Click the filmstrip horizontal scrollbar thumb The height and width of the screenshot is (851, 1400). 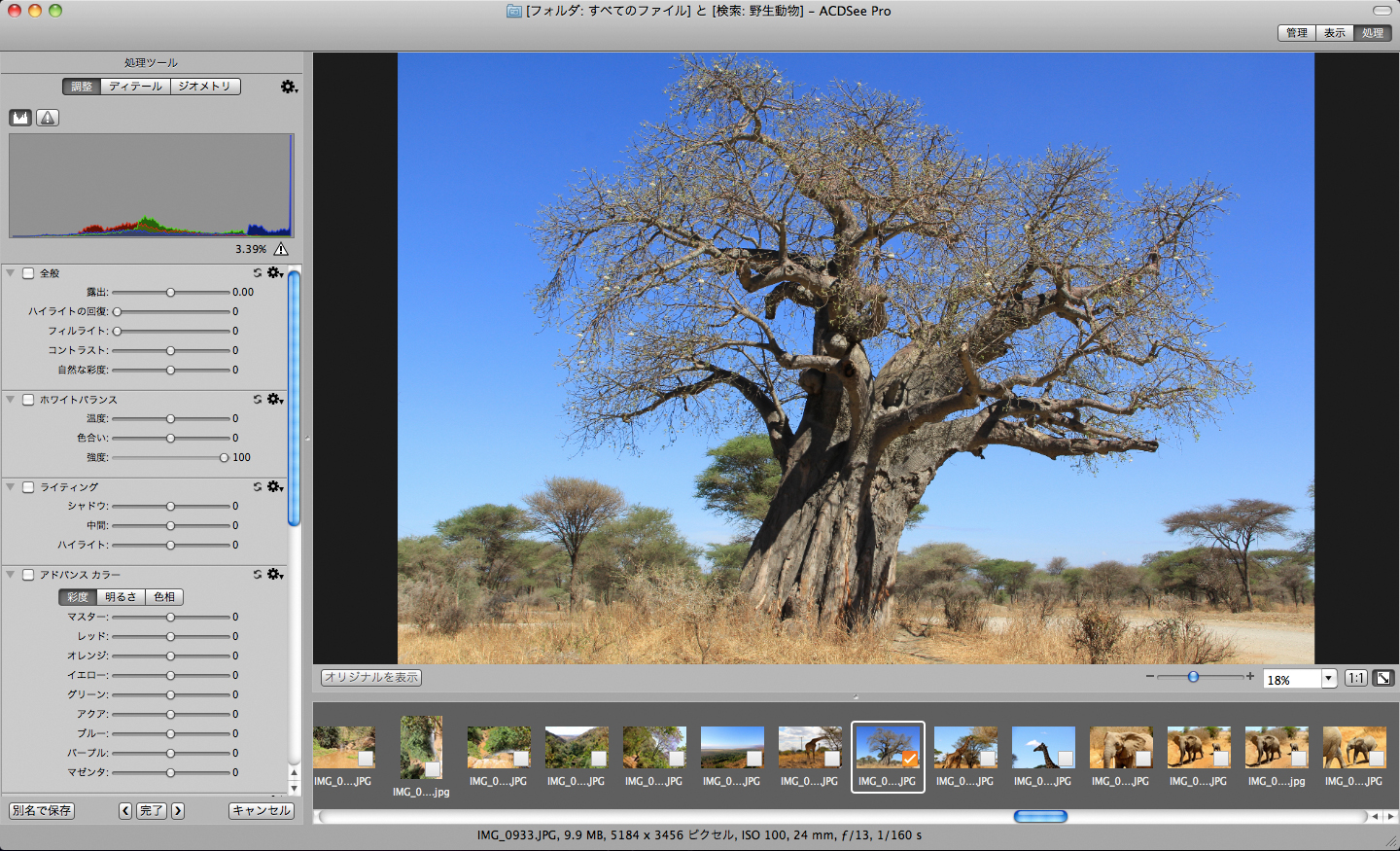(1040, 817)
